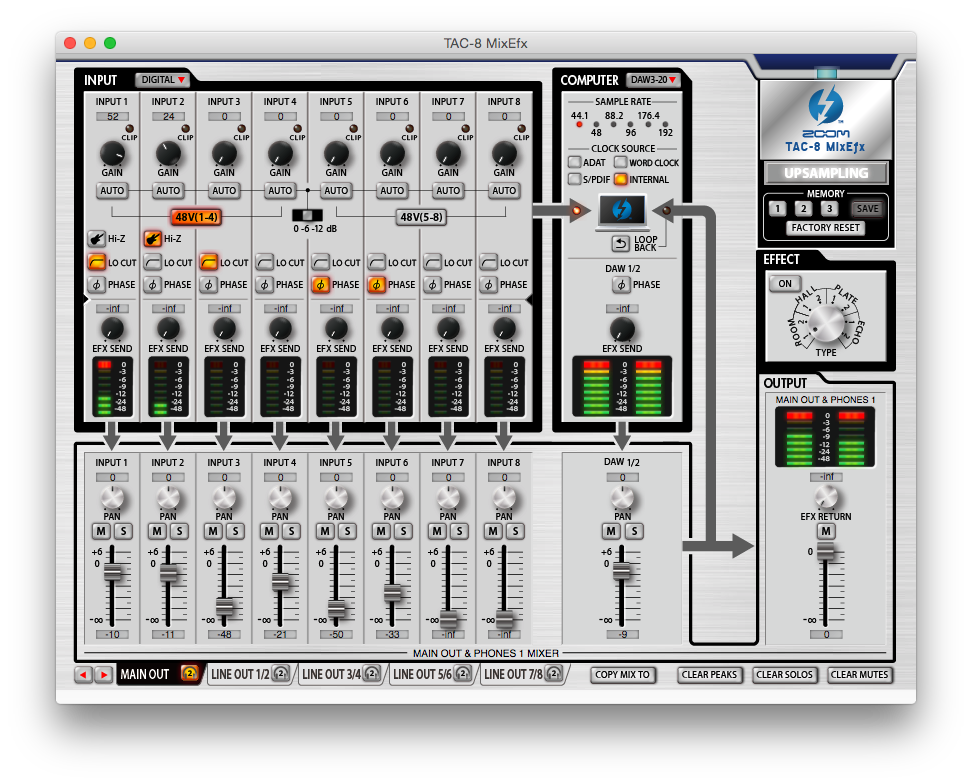
Task: Click FACTORY RESET button
Action: (x=826, y=228)
